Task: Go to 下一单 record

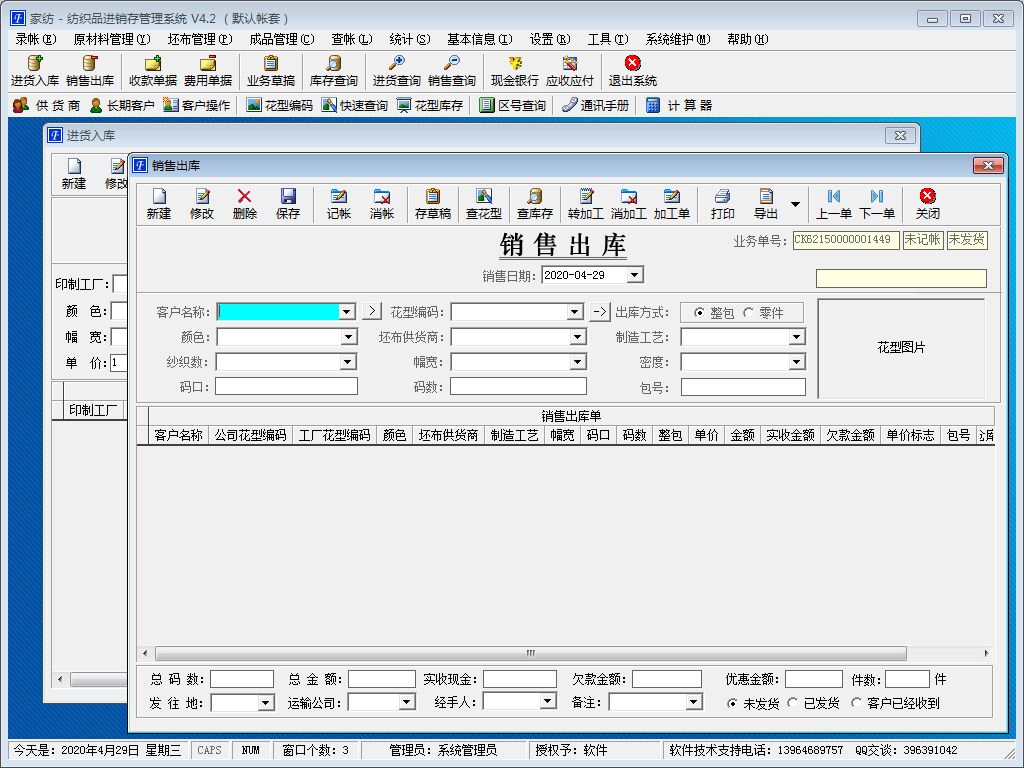Action: [877, 204]
